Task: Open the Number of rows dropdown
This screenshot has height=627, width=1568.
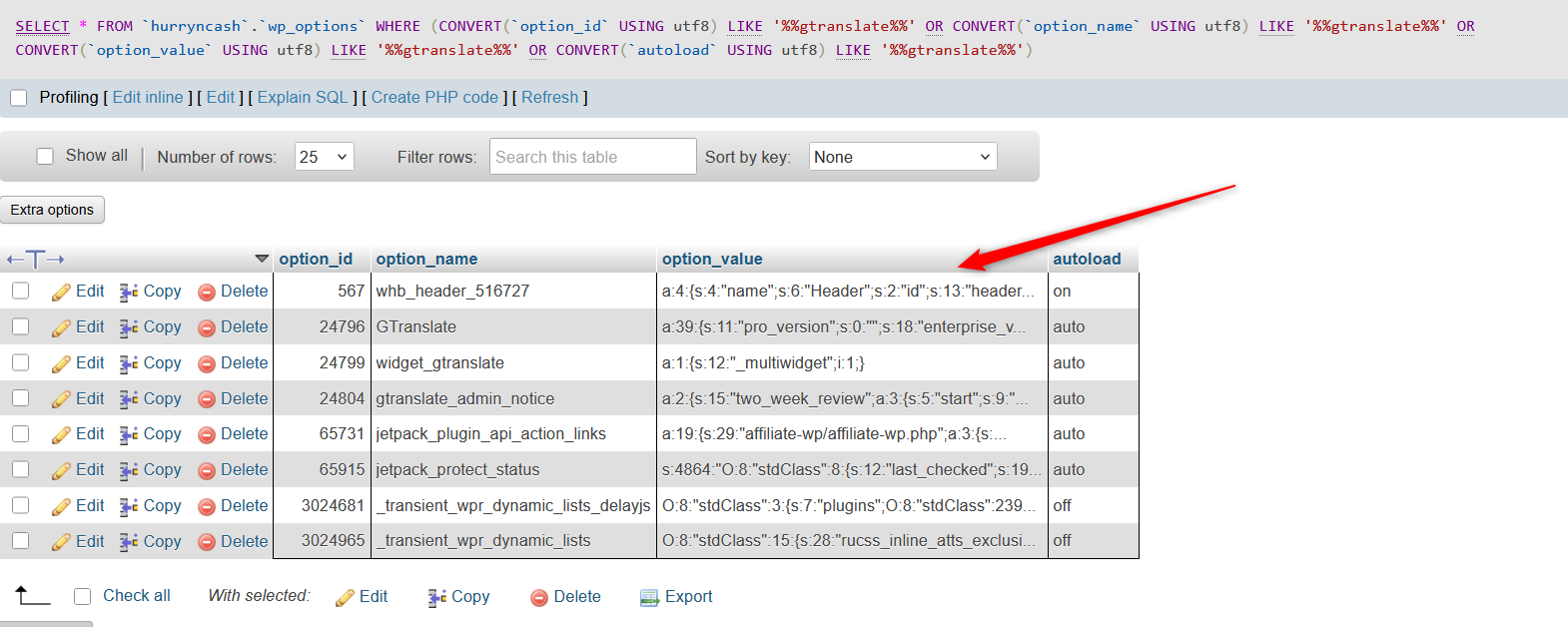Action: [324, 157]
